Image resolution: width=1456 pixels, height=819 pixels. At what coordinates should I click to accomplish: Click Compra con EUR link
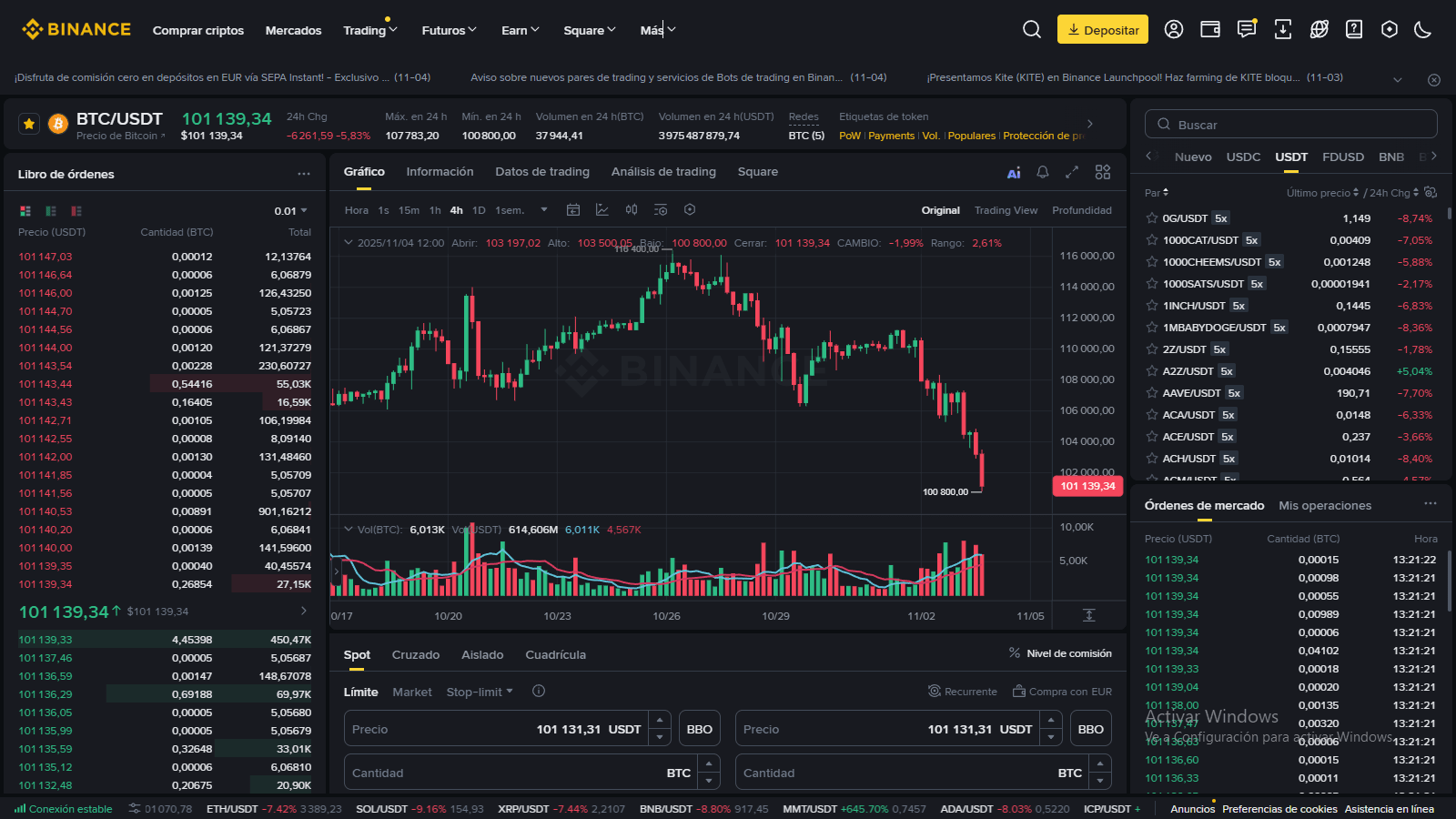pos(1062,692)
